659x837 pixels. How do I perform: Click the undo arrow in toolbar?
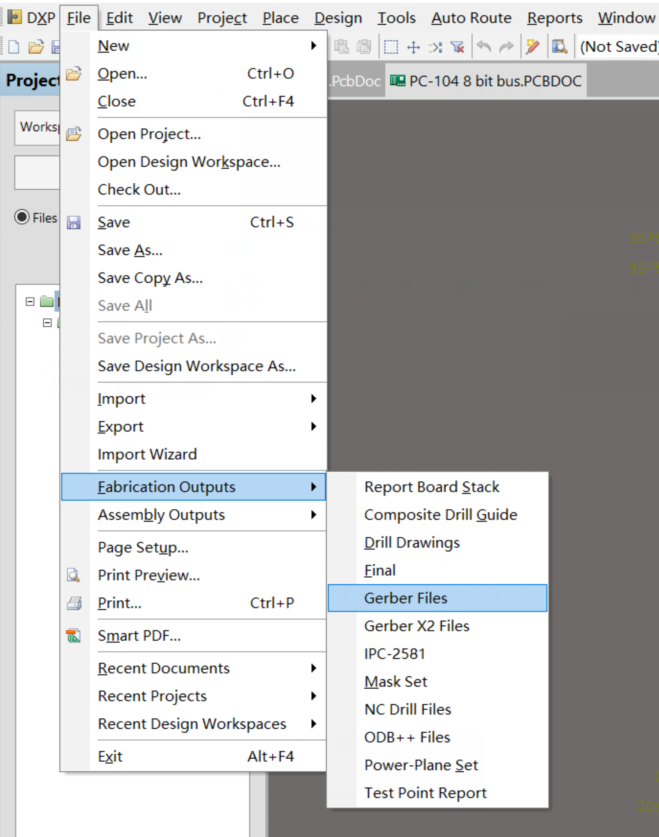(483, 47)
